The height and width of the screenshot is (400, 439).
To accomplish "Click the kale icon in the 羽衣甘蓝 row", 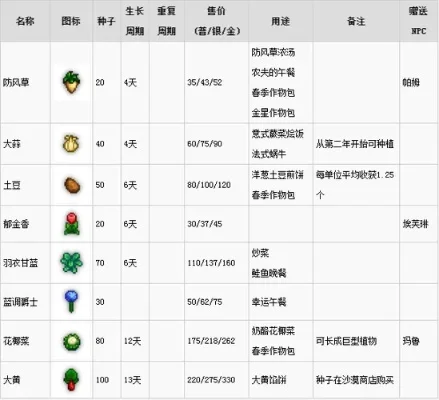I will [x=71, y=263].
